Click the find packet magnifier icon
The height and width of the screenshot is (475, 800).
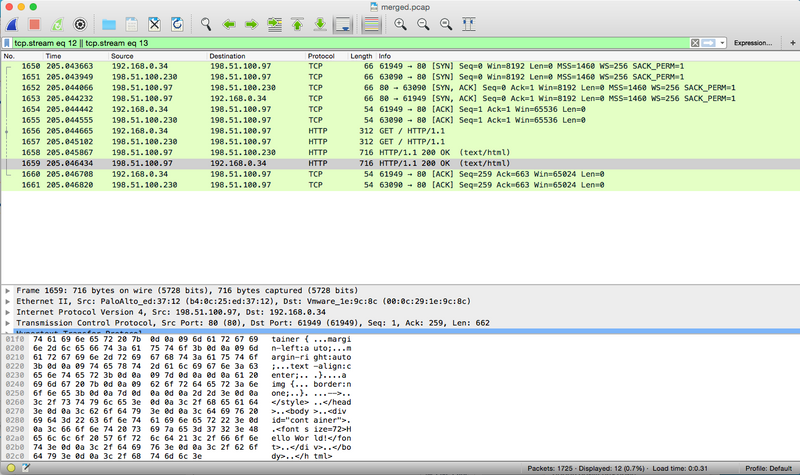click(x=205, y=23)
